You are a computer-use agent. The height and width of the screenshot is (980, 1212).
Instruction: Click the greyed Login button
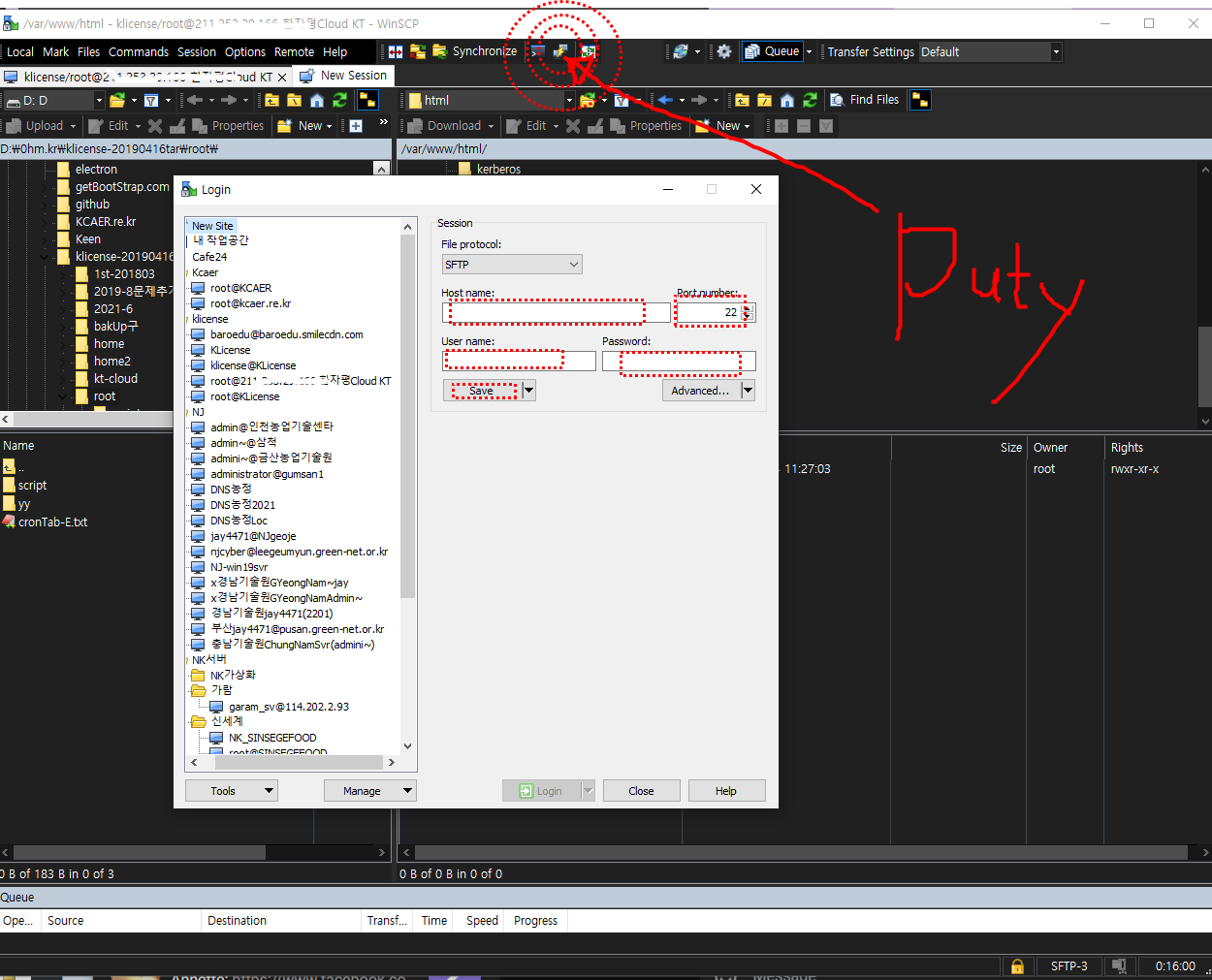541,791
